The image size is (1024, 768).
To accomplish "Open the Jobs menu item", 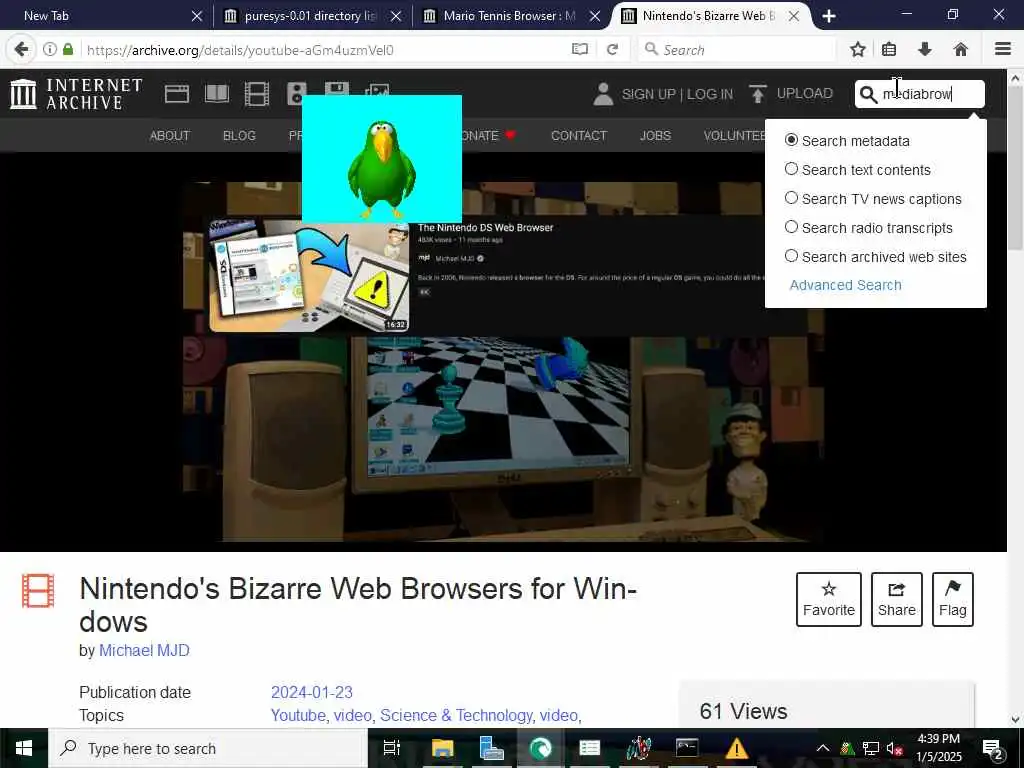I will 655,135.
